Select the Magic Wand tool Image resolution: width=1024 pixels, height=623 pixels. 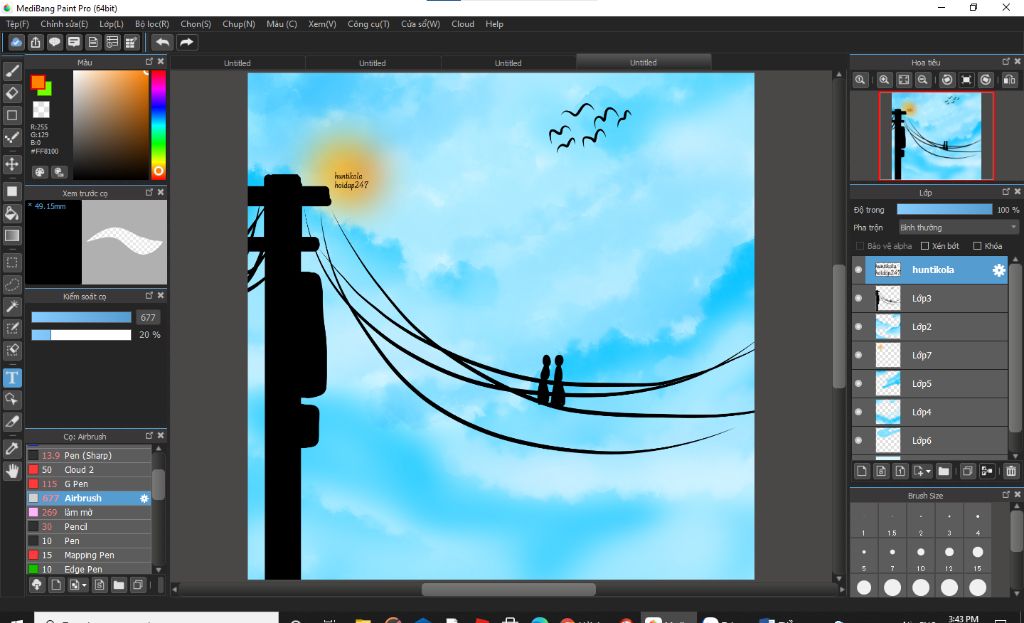tap(12, 306)
